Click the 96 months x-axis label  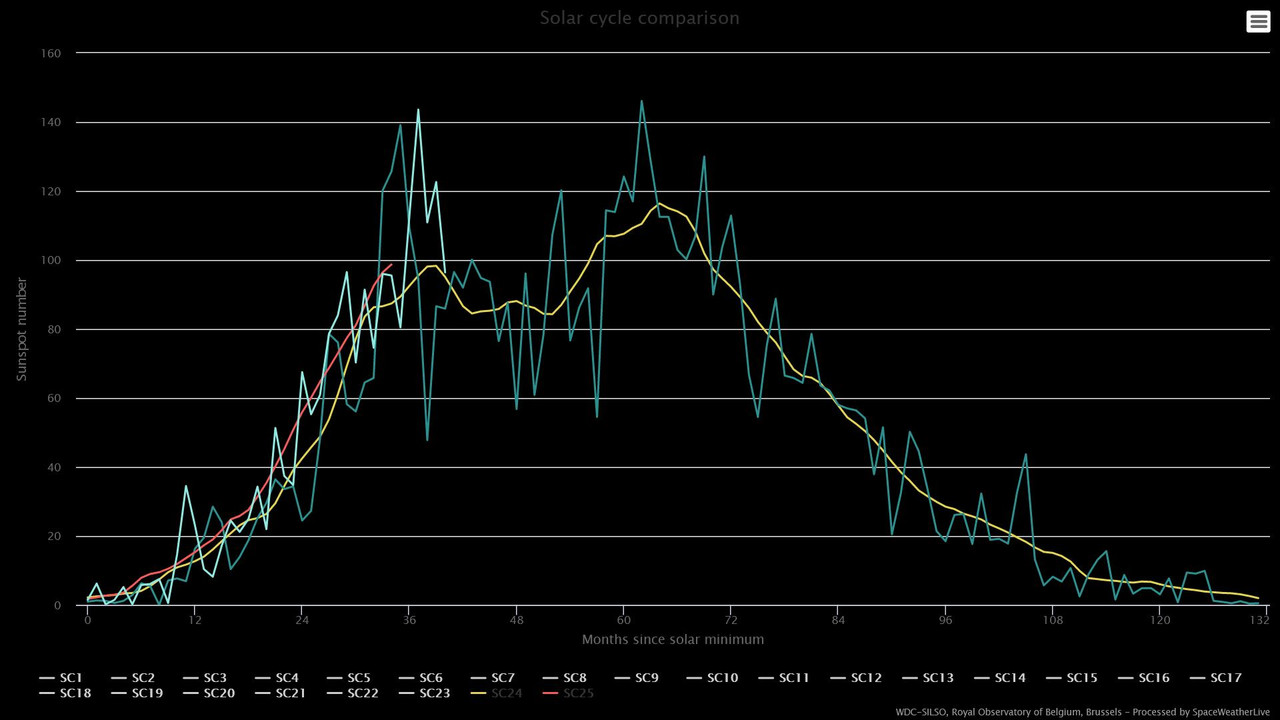(x=945, y=620)
